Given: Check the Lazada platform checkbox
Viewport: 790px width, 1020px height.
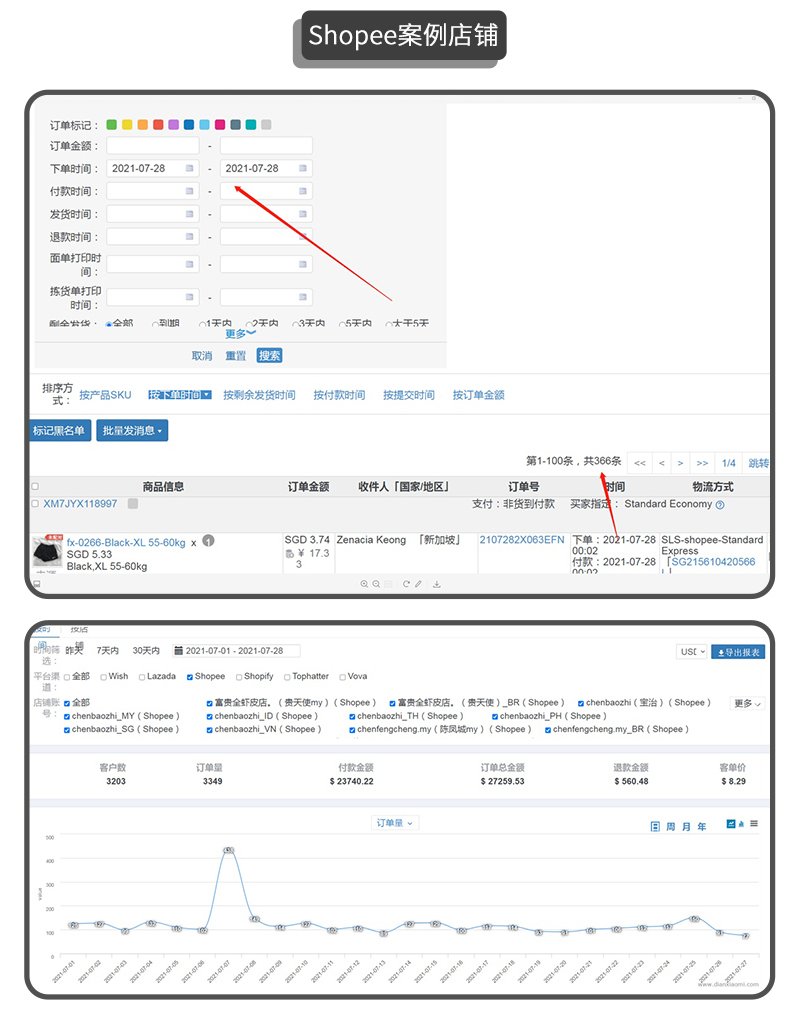Looking at the screenshot, I should click(142, 677).
